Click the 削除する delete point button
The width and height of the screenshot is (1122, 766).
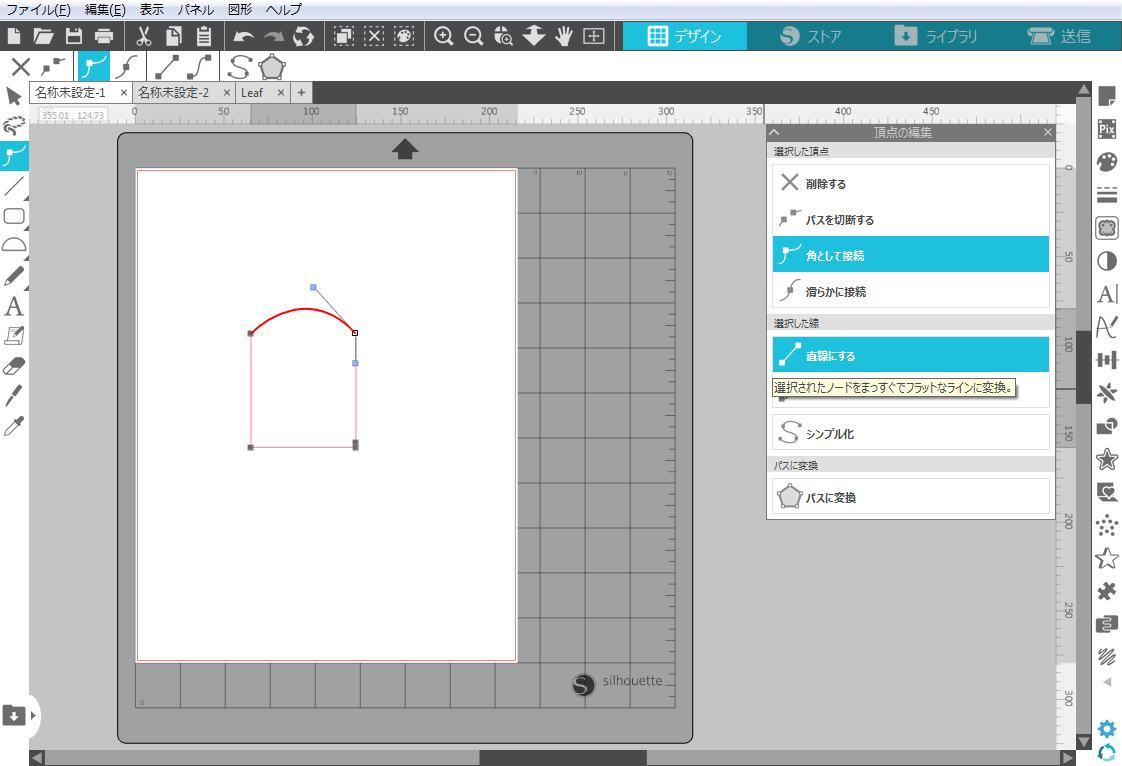(x=910, y=184)
